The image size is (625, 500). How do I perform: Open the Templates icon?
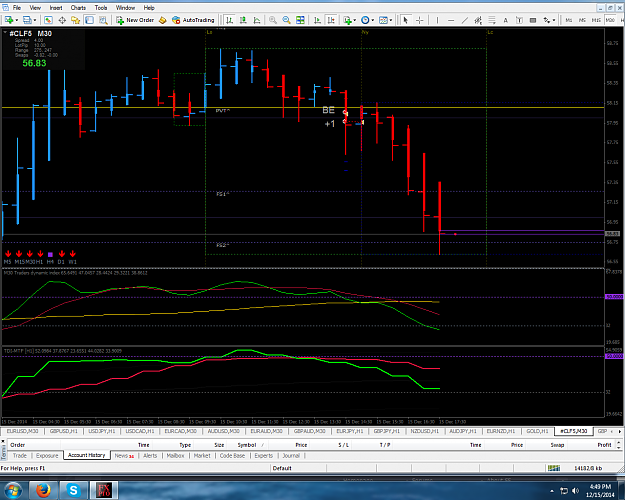point(383,20)
